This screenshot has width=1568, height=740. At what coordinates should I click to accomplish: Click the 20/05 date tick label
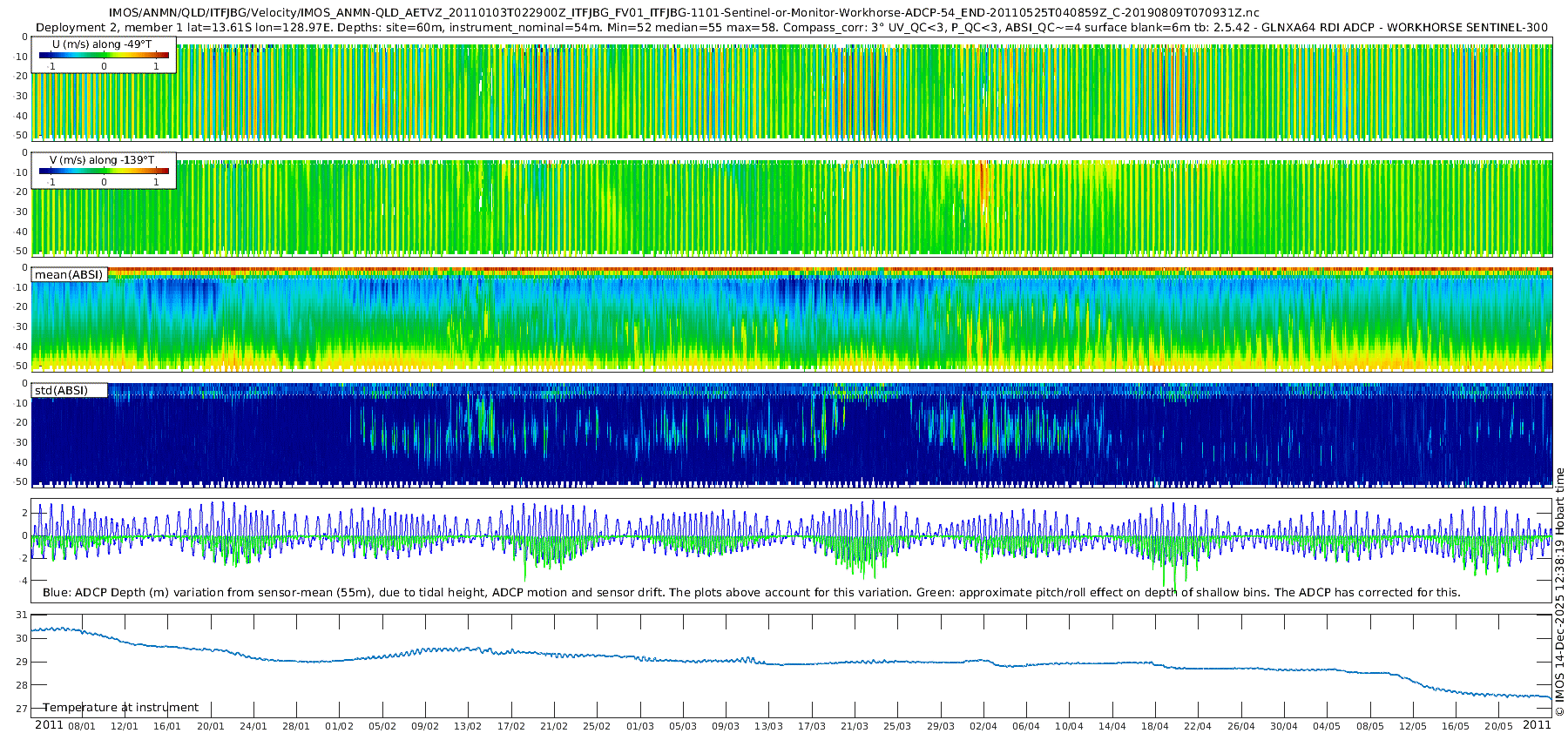click(1498, 726)
